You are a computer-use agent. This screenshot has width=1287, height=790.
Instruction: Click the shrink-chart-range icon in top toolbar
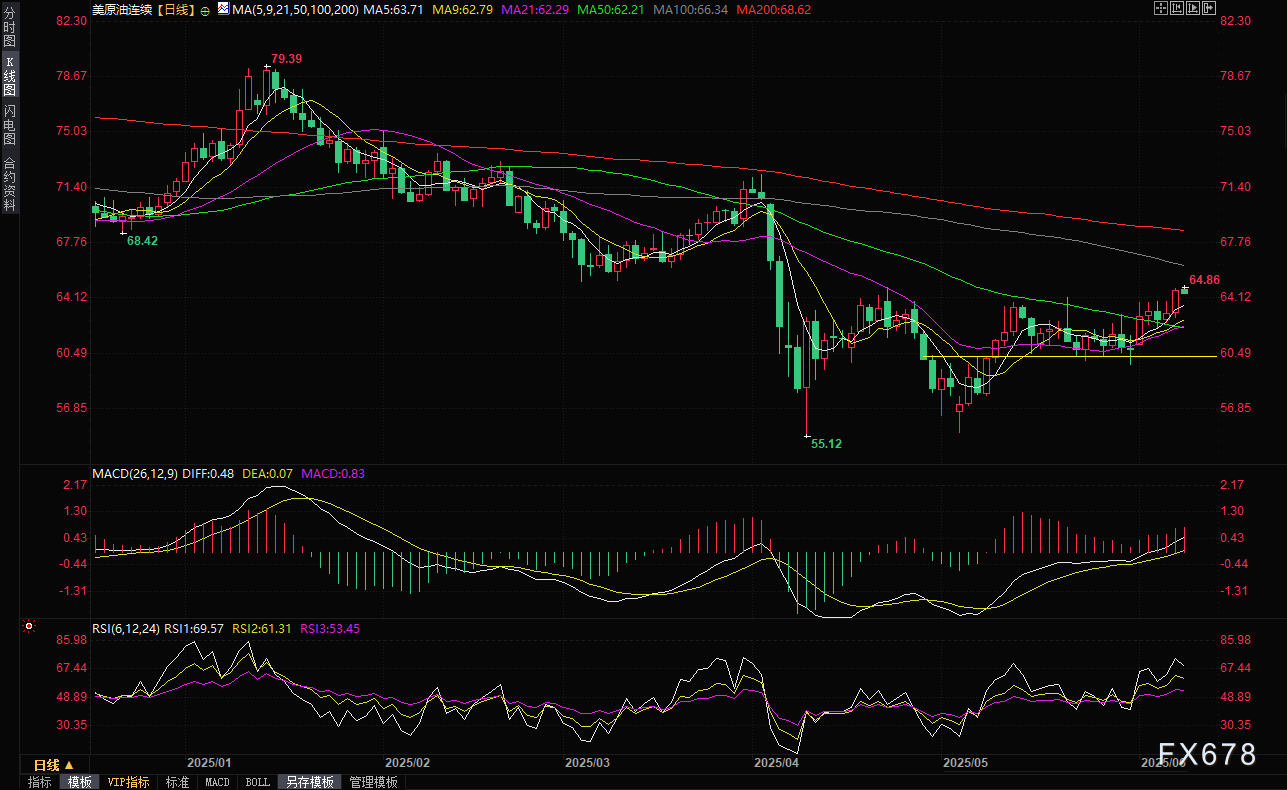[x=1177, y=8]
